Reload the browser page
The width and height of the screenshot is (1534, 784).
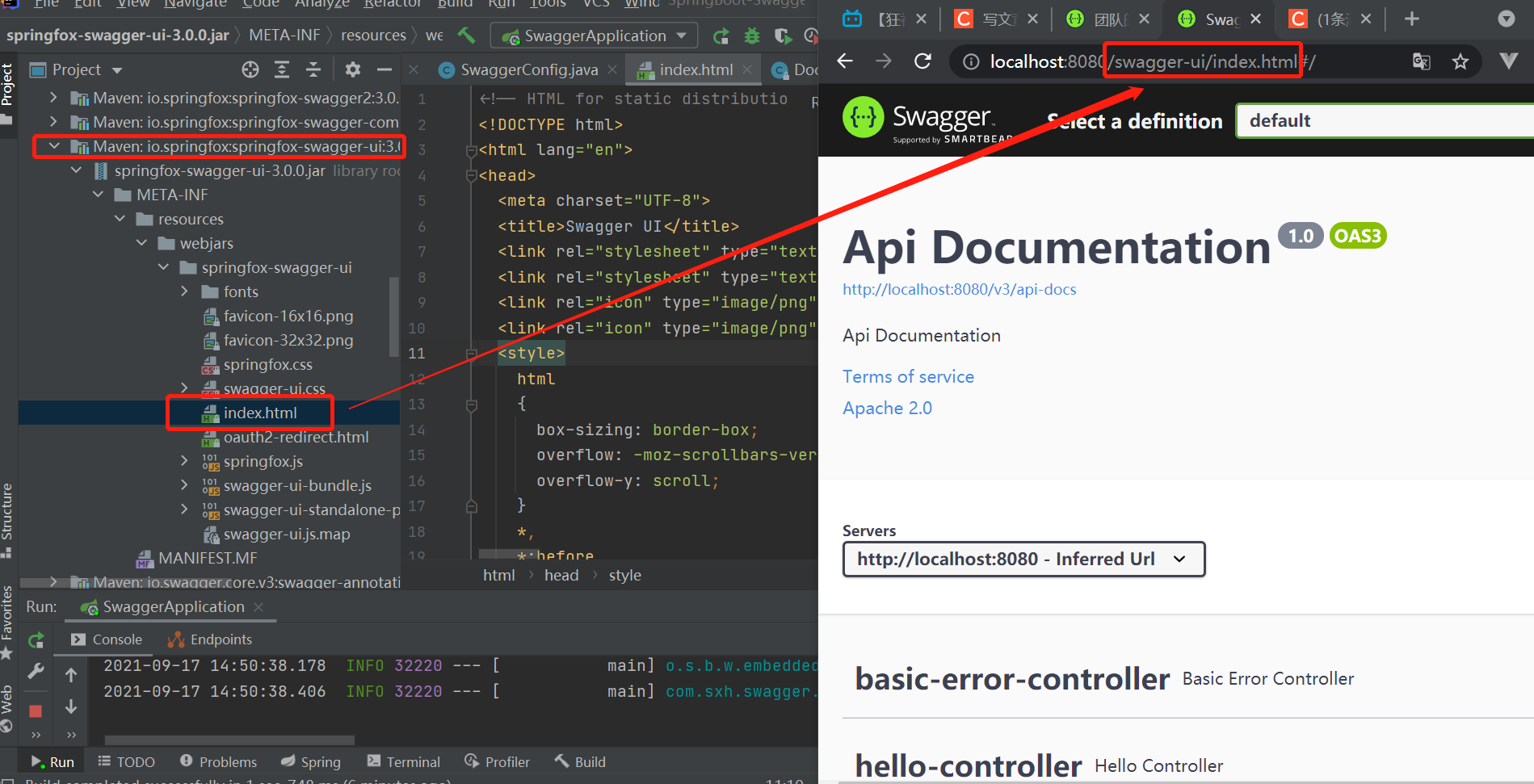click(923, 61)
